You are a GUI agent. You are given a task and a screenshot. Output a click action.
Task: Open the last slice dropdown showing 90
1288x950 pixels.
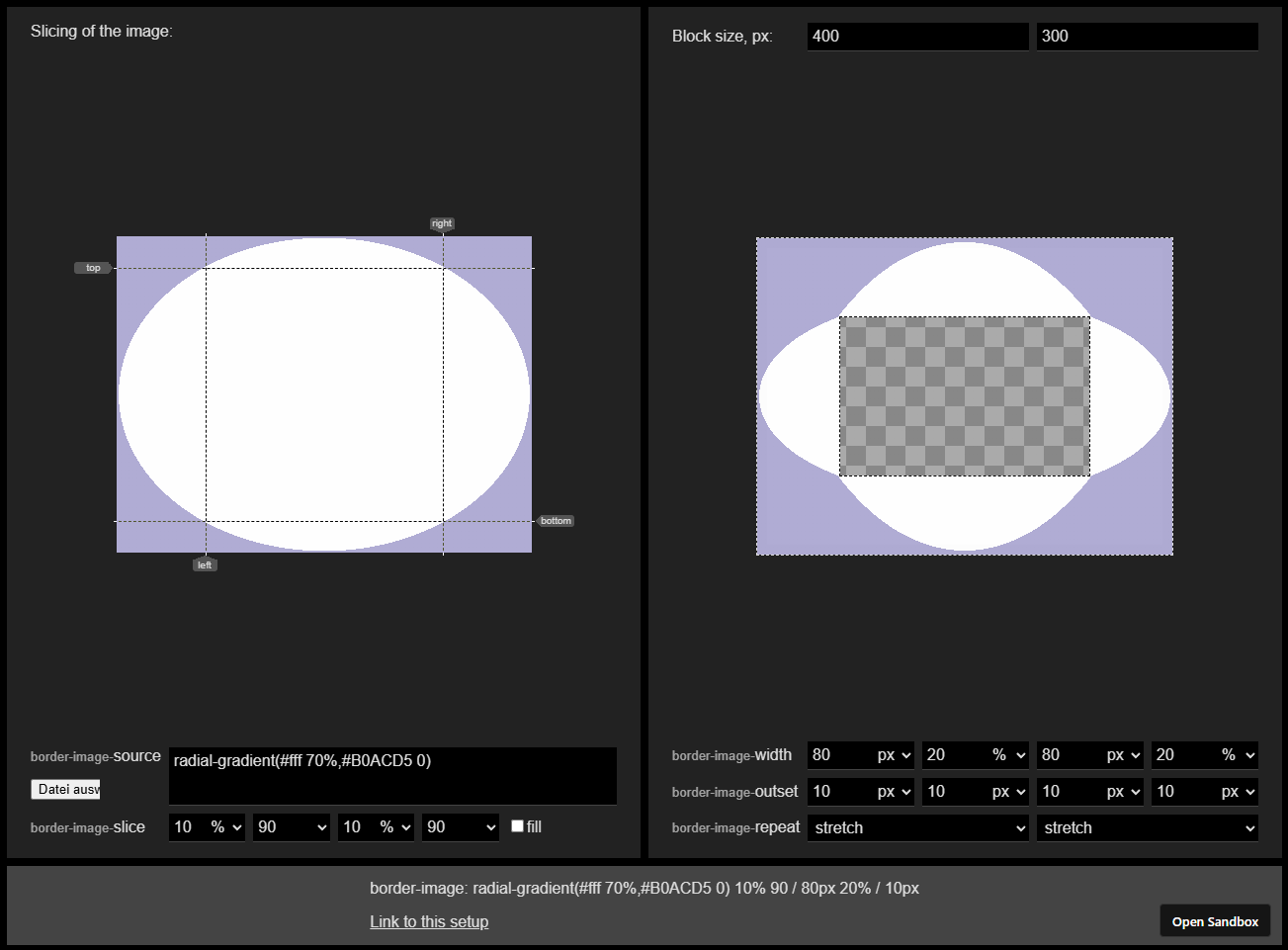pyautogui.click(x=460, y=826)
